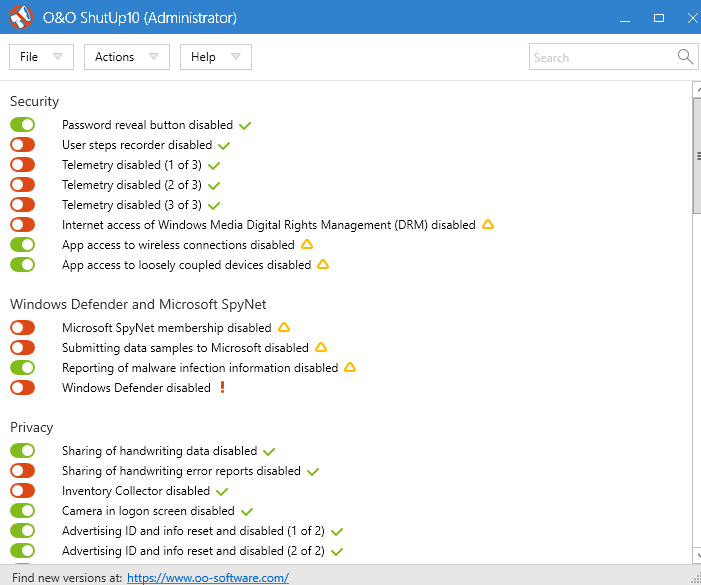
Task: Open the Actions dropdown menu
Action: (x=127, y=57)
